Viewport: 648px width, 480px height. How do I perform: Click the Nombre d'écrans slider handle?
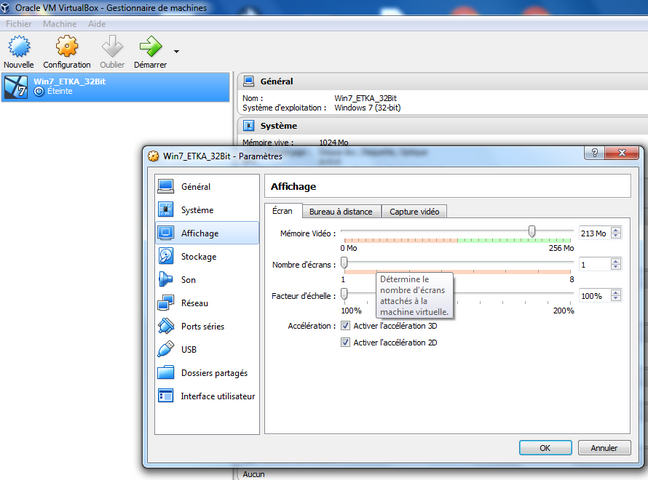tap(344, 263)
